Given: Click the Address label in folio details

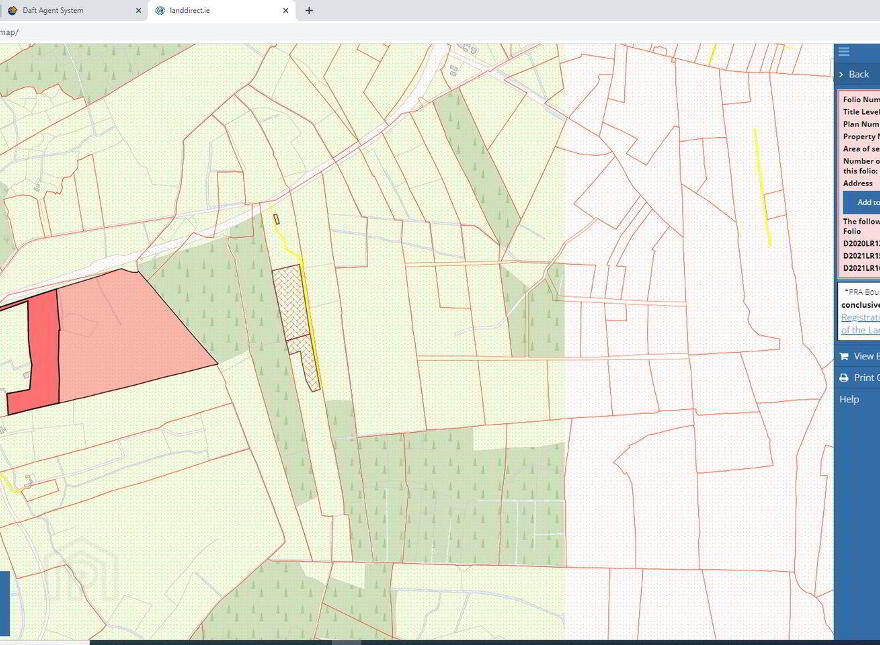Looking at the screenshot, I should 858,183.
